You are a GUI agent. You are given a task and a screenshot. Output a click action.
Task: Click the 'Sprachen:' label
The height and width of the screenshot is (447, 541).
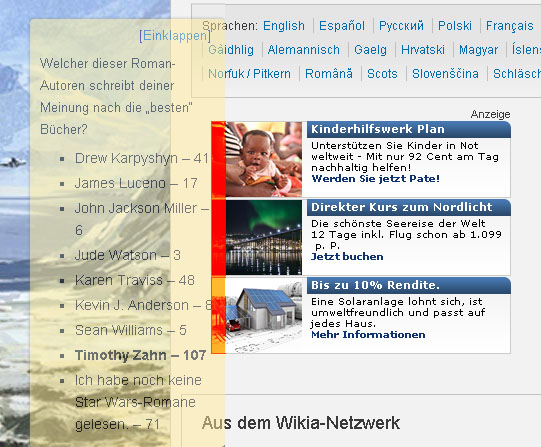coord(230,26)
